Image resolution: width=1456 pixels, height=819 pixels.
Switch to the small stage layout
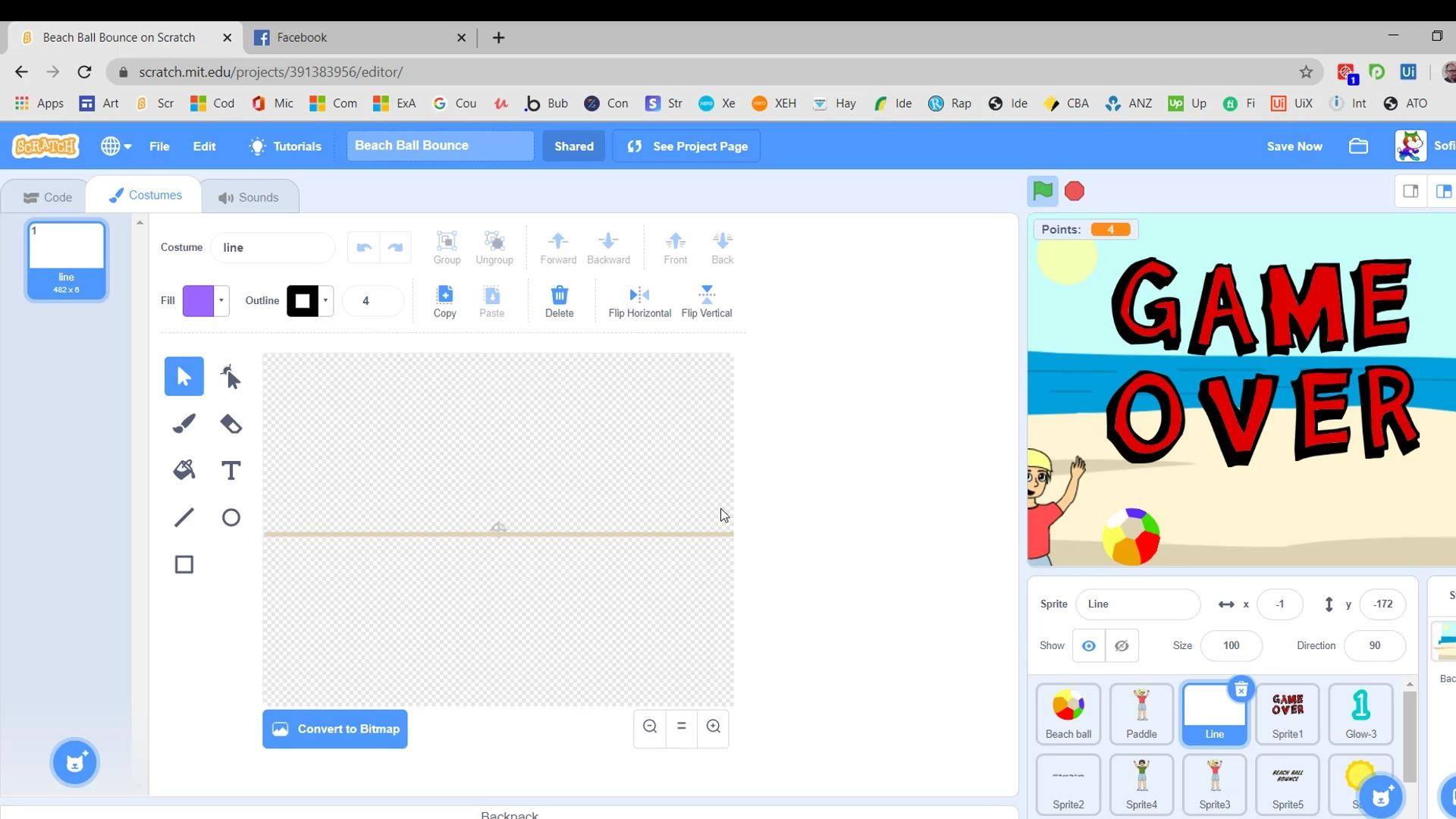click(x=1410, y=191)
